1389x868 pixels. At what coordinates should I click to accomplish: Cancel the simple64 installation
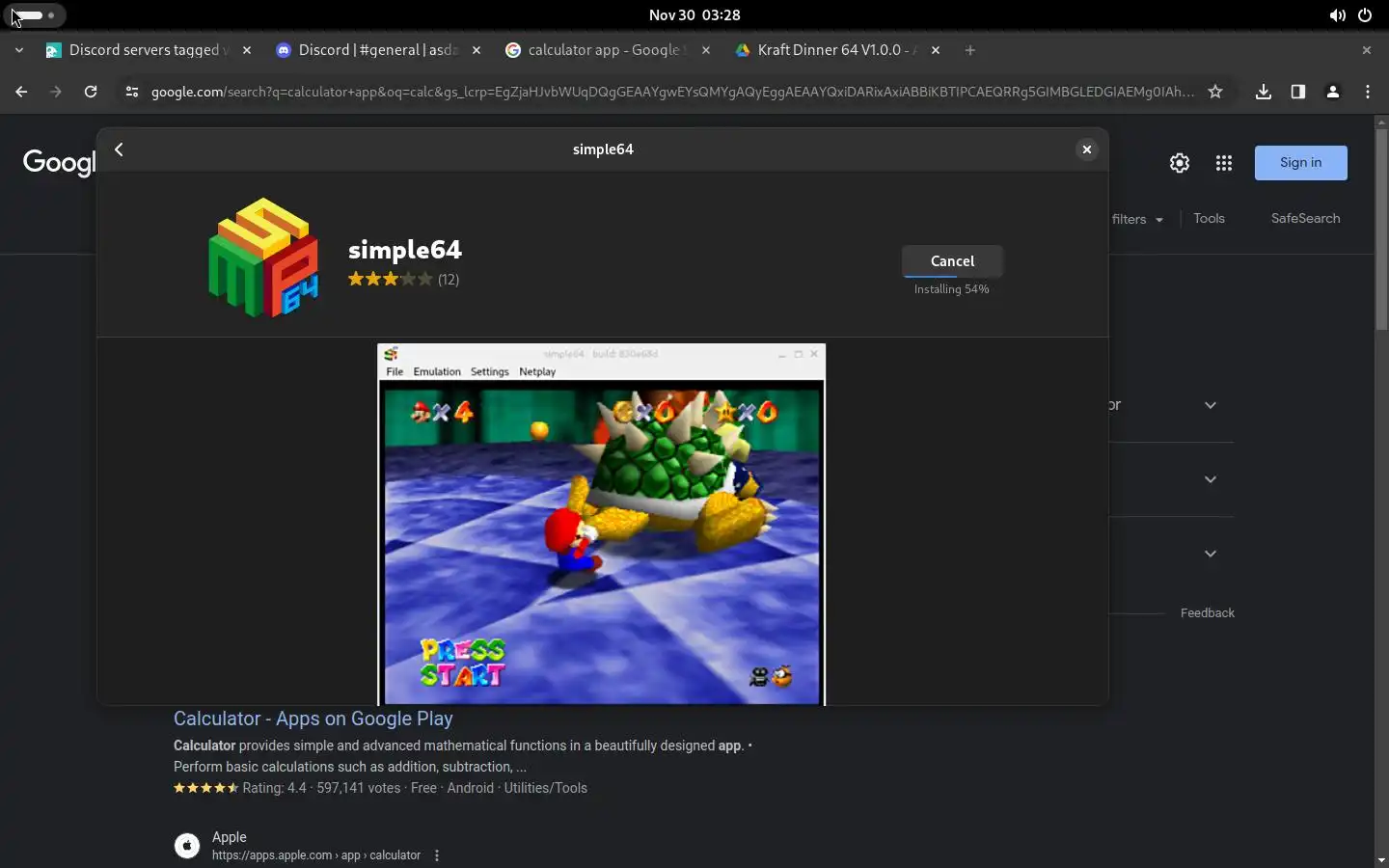click(952, 261)
